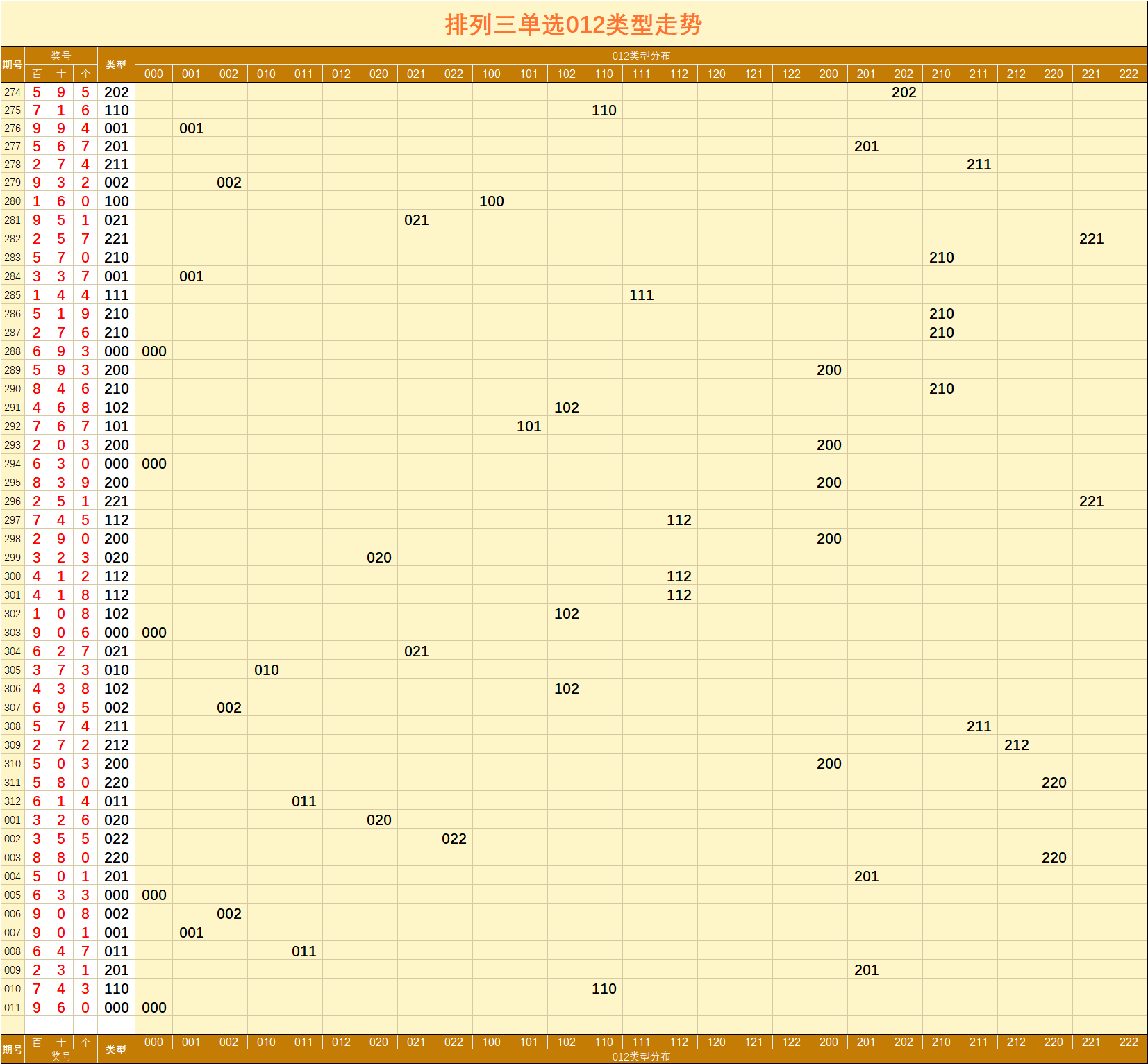
Task: Select the top 012 column header
Action: (x=341, y=74)
